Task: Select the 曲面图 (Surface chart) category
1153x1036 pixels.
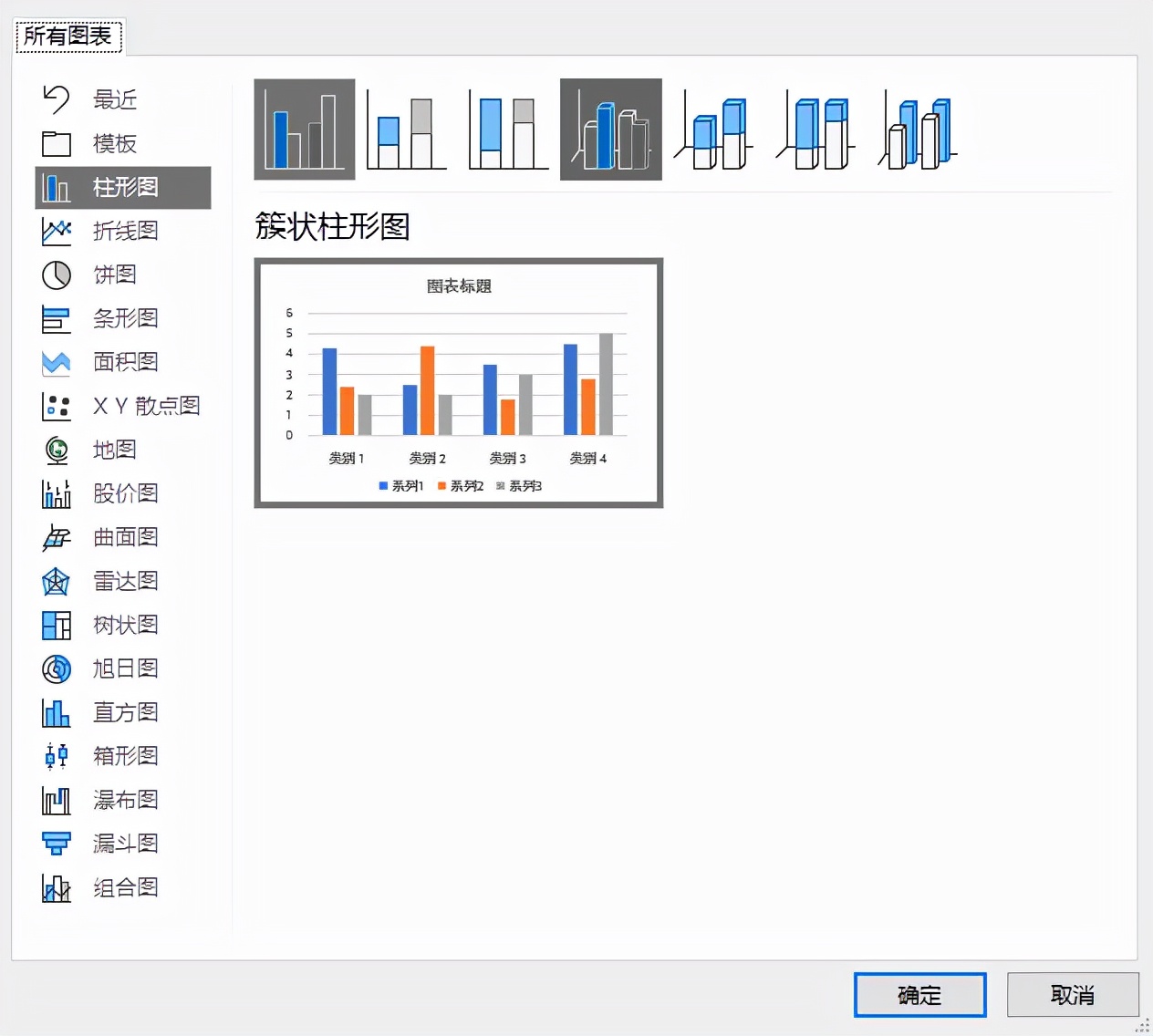Action: [x=126, y=537]
